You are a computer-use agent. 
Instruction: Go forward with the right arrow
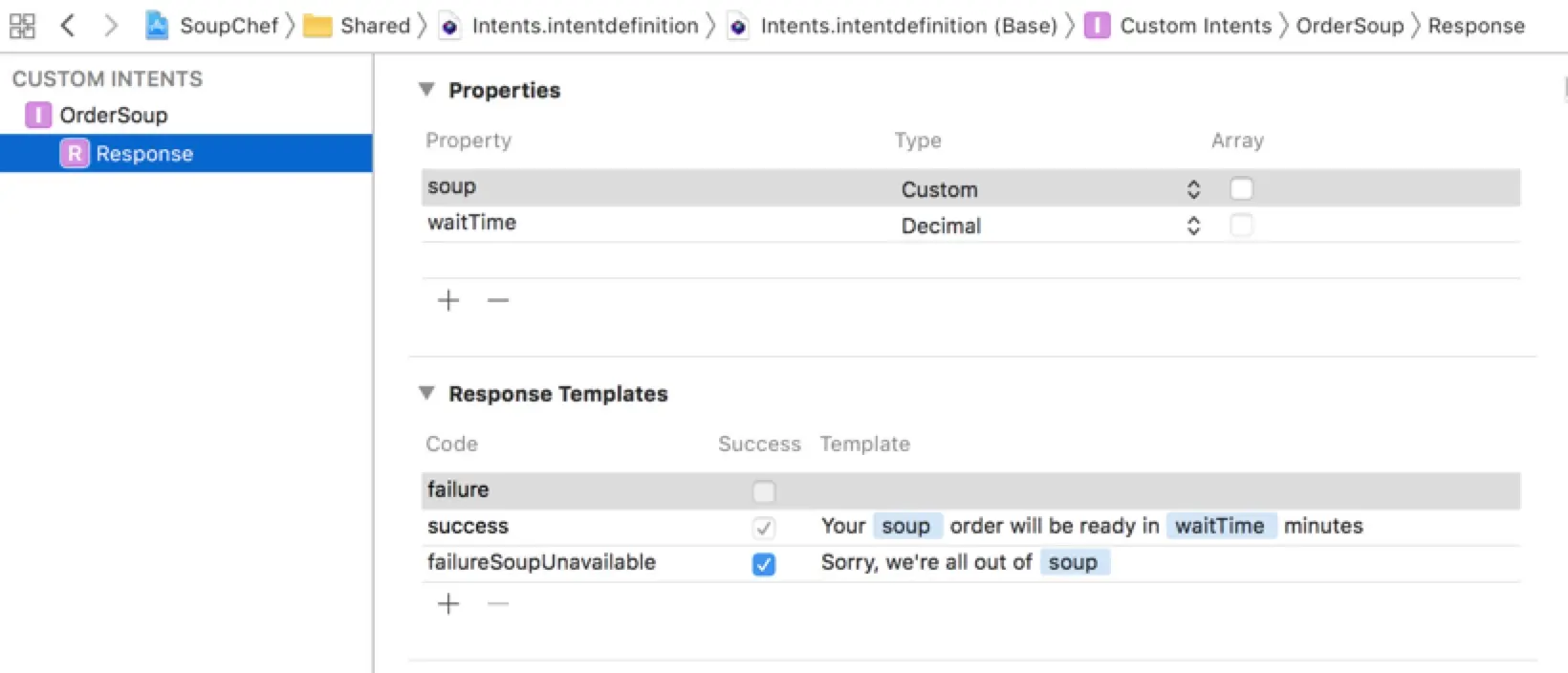pyautogui.click(x=111, y=26)
